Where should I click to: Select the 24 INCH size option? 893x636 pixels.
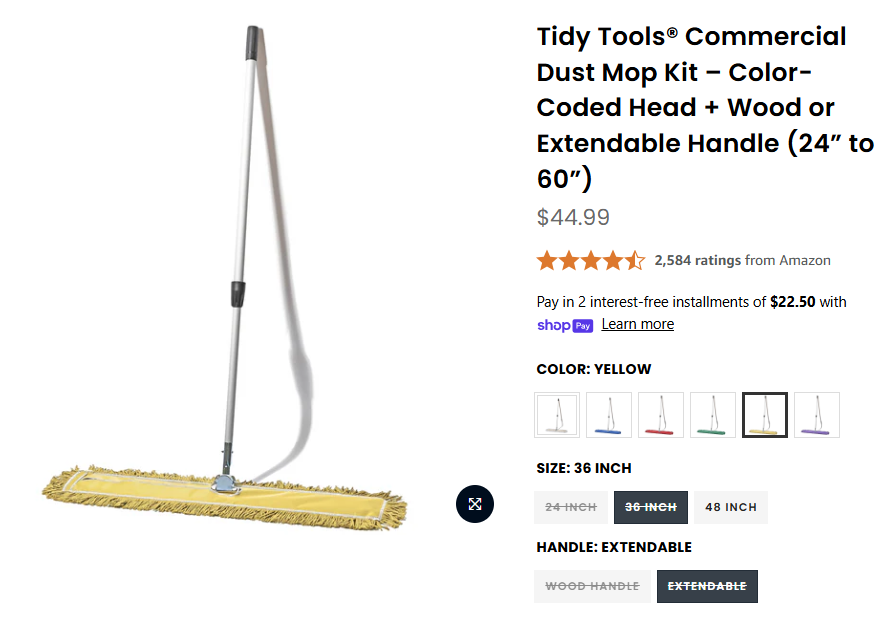point(570,507)
